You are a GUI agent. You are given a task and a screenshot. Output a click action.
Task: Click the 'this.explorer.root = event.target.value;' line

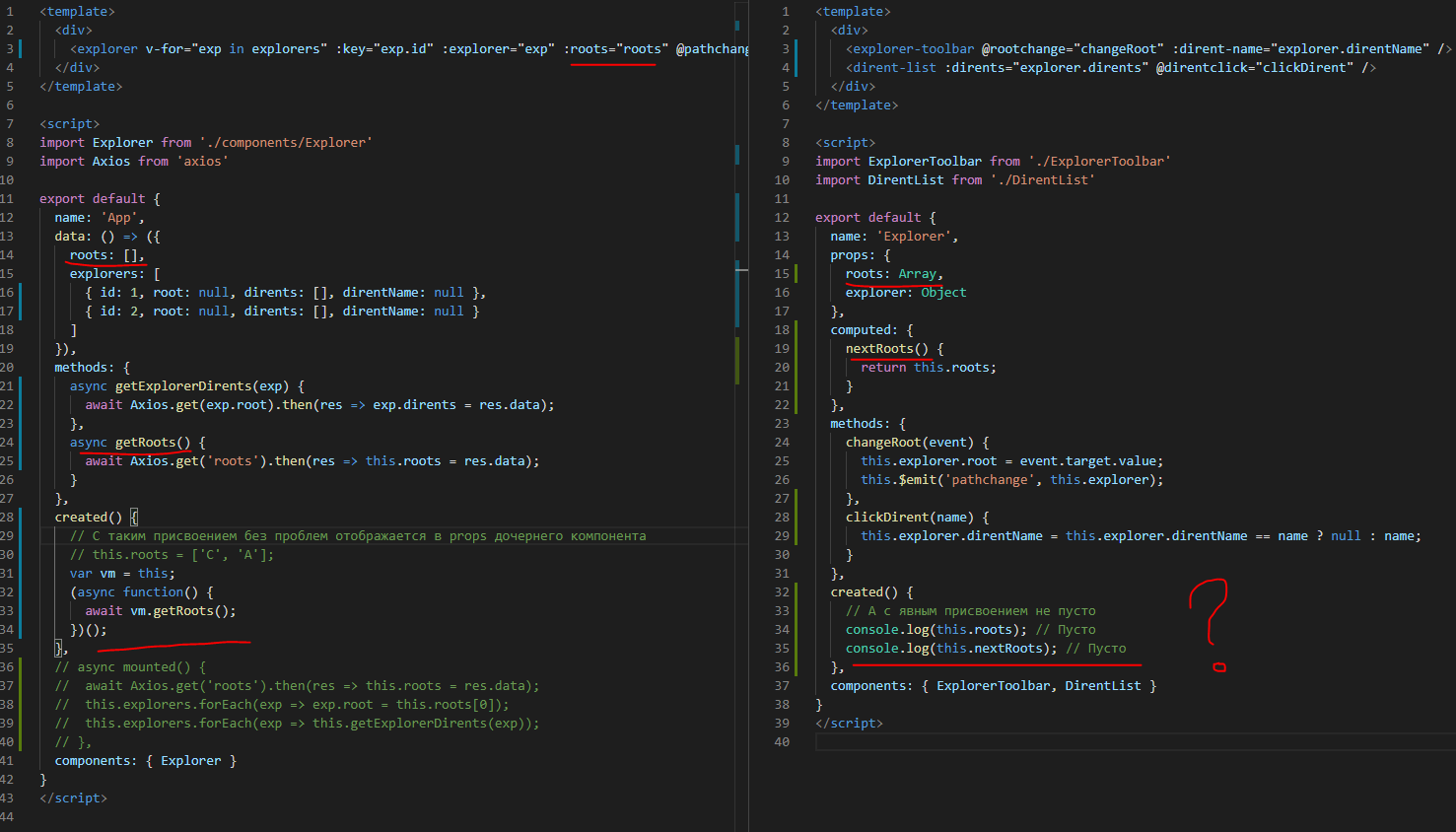click(x=1012, y=460)
